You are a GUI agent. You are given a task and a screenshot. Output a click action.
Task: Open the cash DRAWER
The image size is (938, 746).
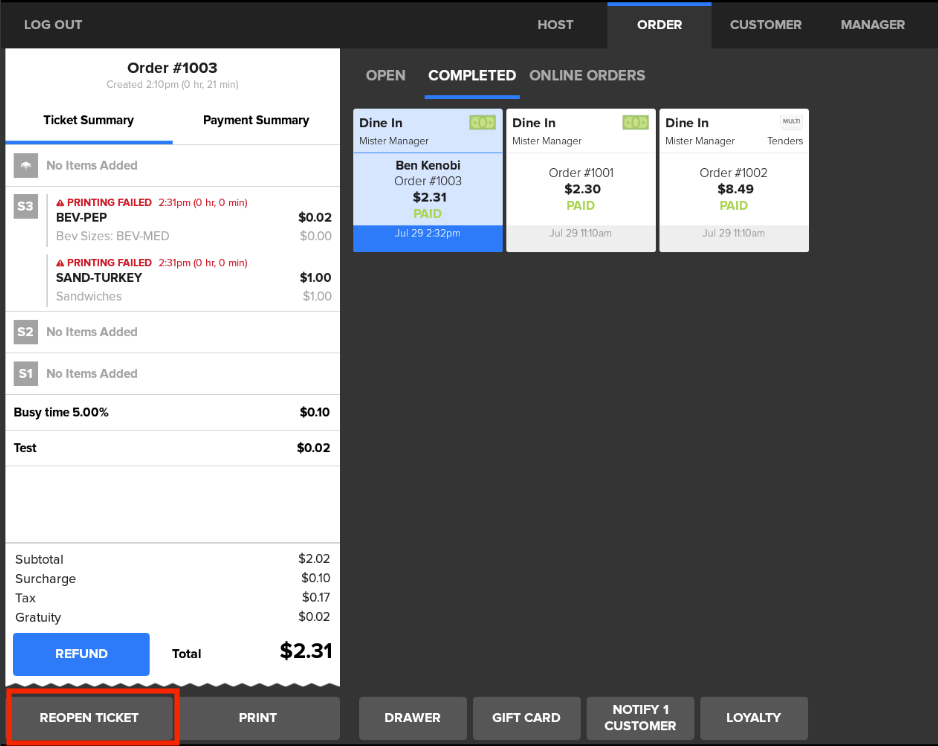coord(412,717)
